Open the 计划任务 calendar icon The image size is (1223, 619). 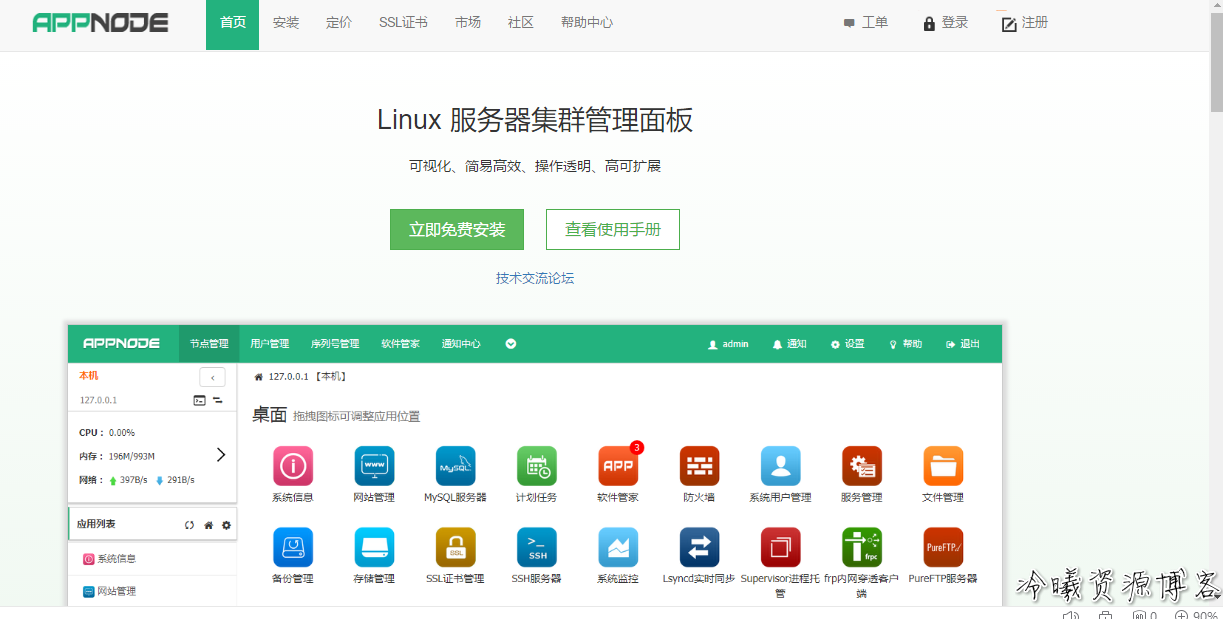(x=537, y=466)
